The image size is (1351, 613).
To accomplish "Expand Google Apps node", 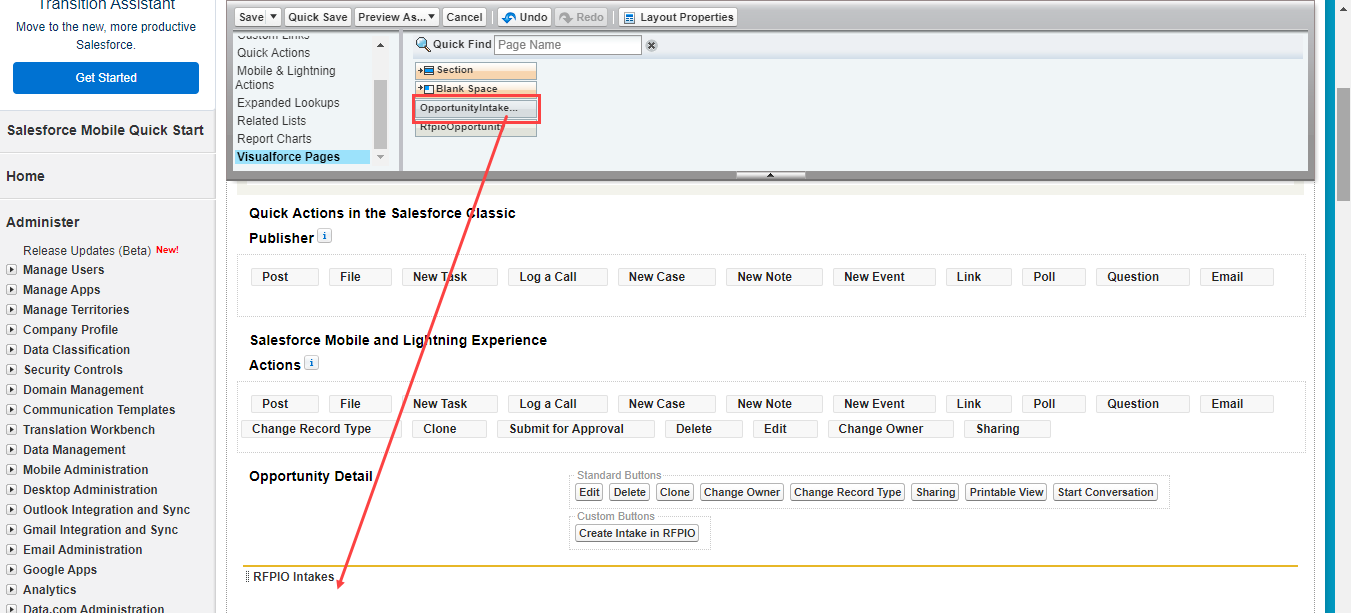I will pos(11,570).
